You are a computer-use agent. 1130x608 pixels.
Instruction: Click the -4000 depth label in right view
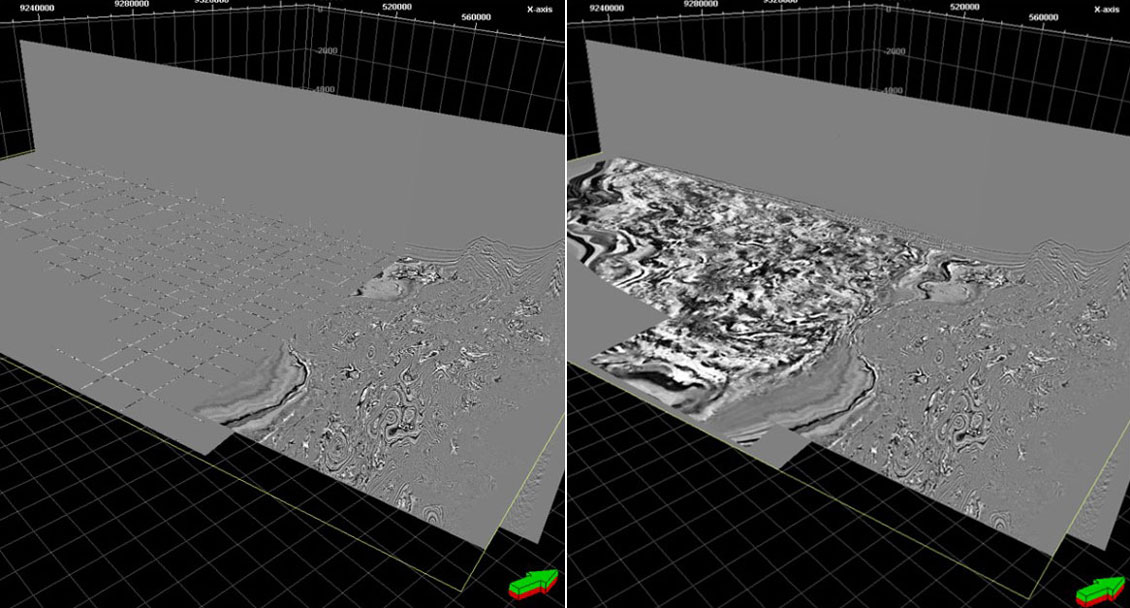point(891,91)
